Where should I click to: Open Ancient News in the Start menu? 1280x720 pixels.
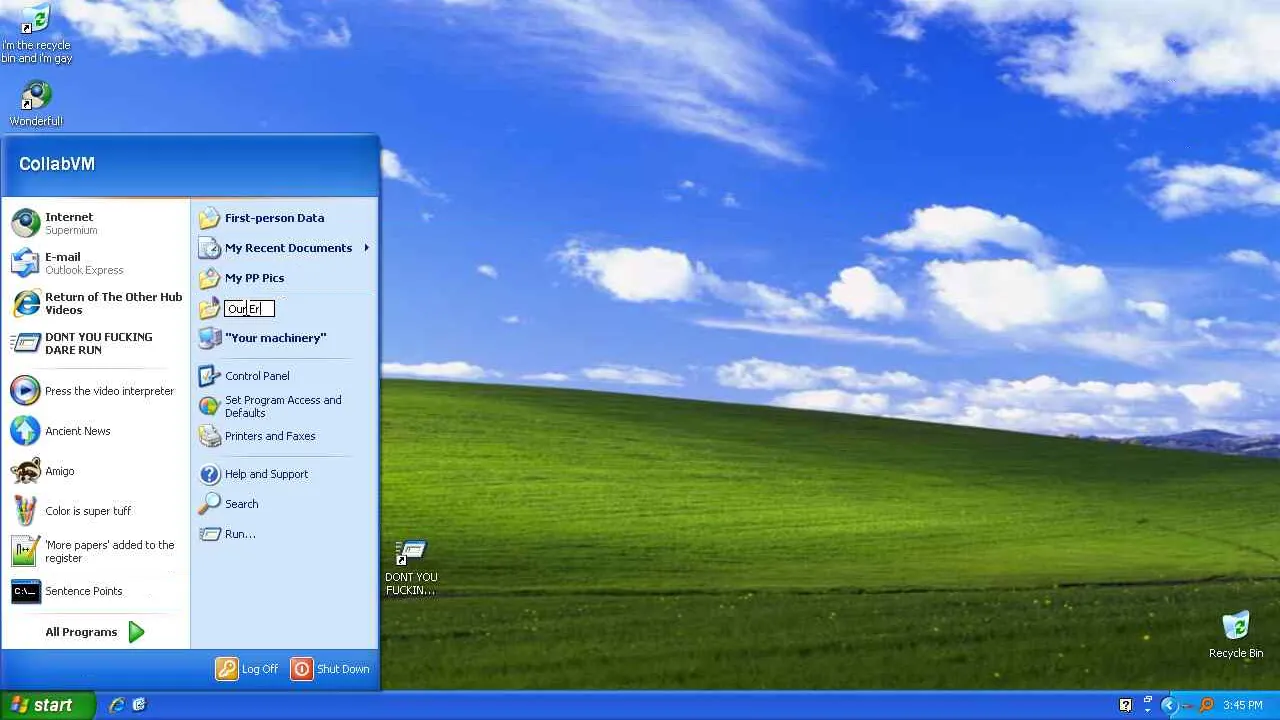[x=96, y=431]
